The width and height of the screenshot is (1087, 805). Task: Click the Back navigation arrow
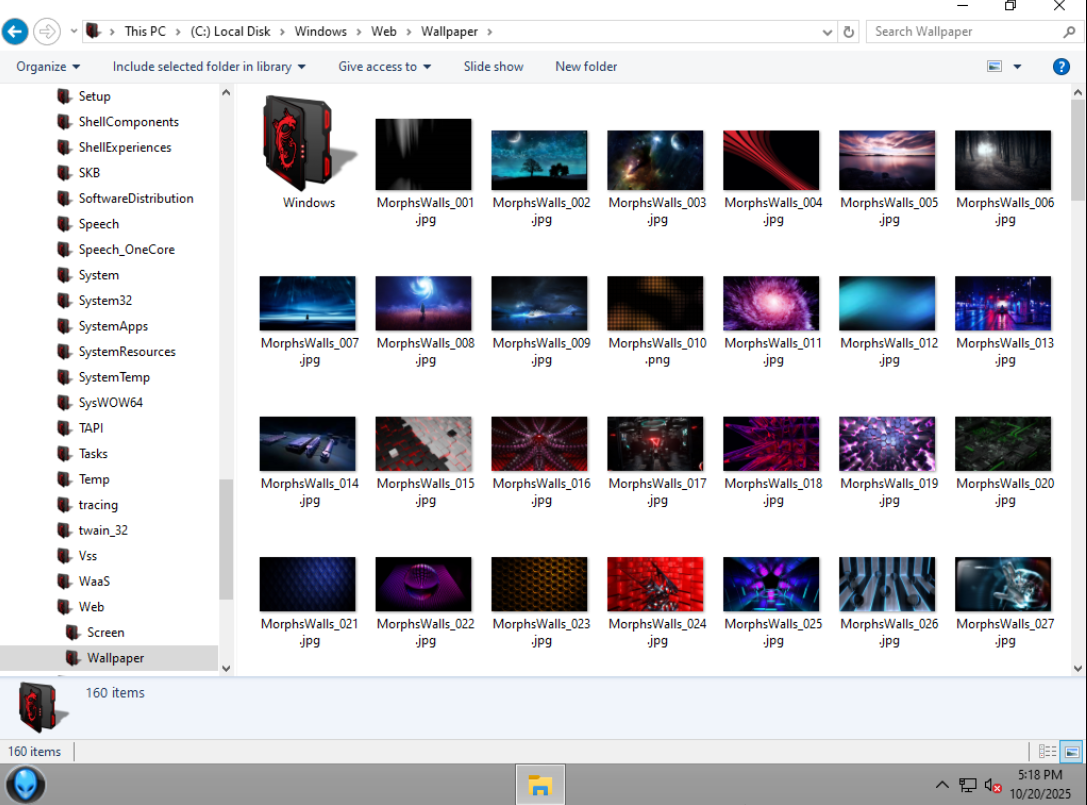point(15,31)
